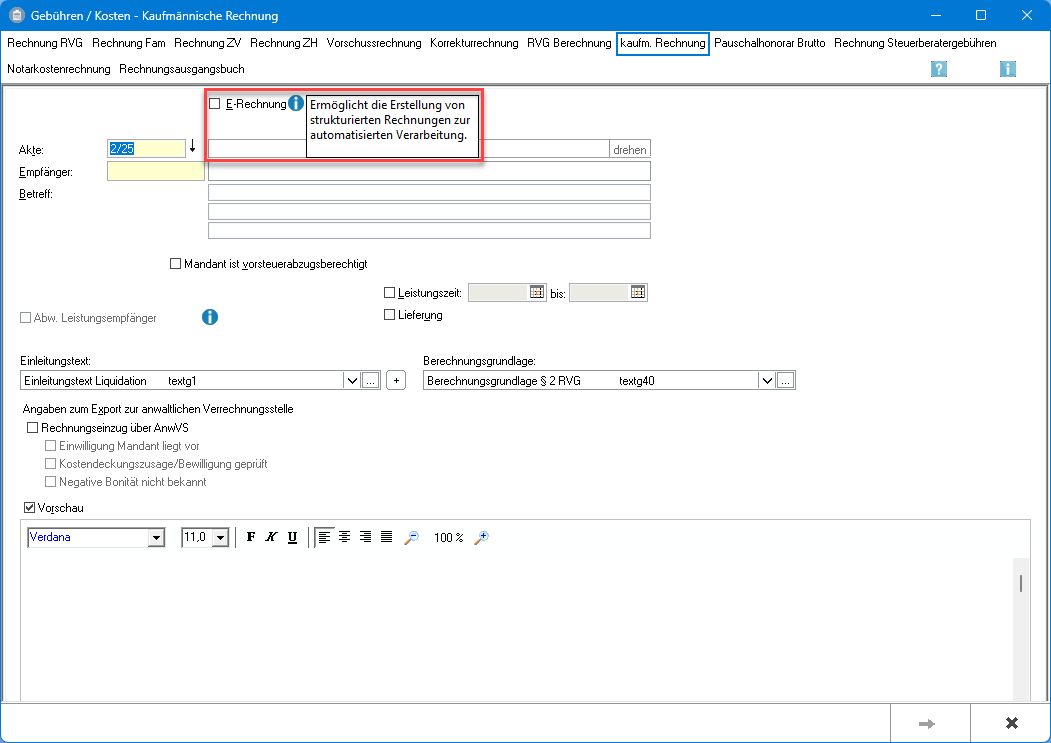Click the plus button beside Einleitungstext
1051x743 pixels.
coord(396,380)
